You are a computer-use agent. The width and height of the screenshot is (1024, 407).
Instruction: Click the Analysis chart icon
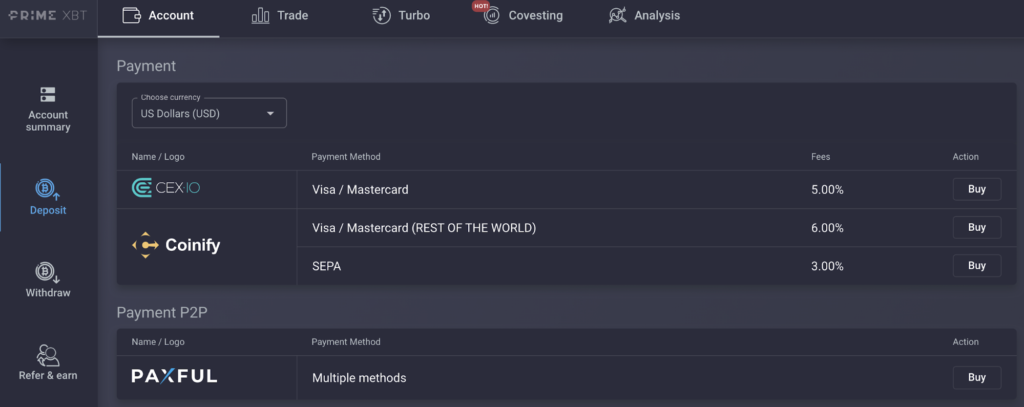(x=618, y=16)
